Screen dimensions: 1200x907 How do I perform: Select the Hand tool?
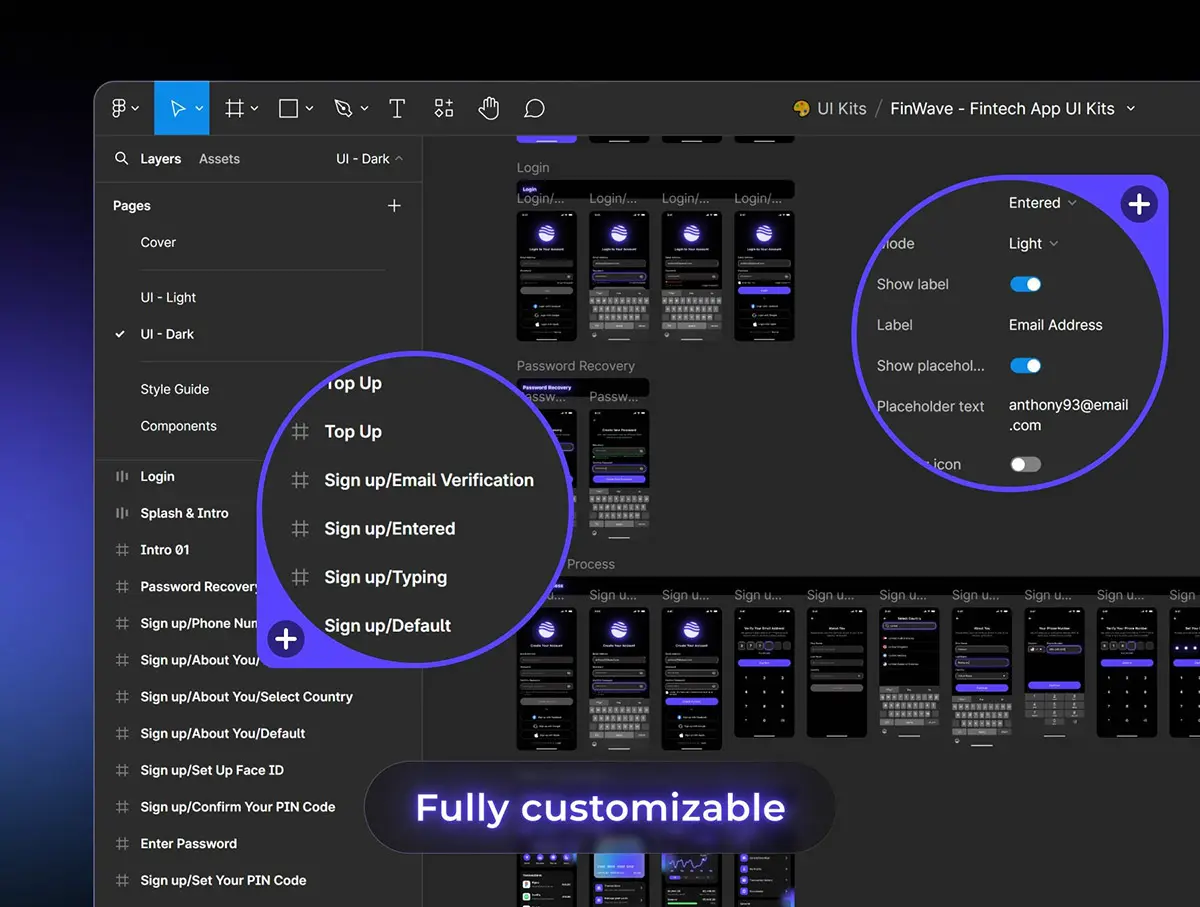pyautogui.click(x=488, y=109)
